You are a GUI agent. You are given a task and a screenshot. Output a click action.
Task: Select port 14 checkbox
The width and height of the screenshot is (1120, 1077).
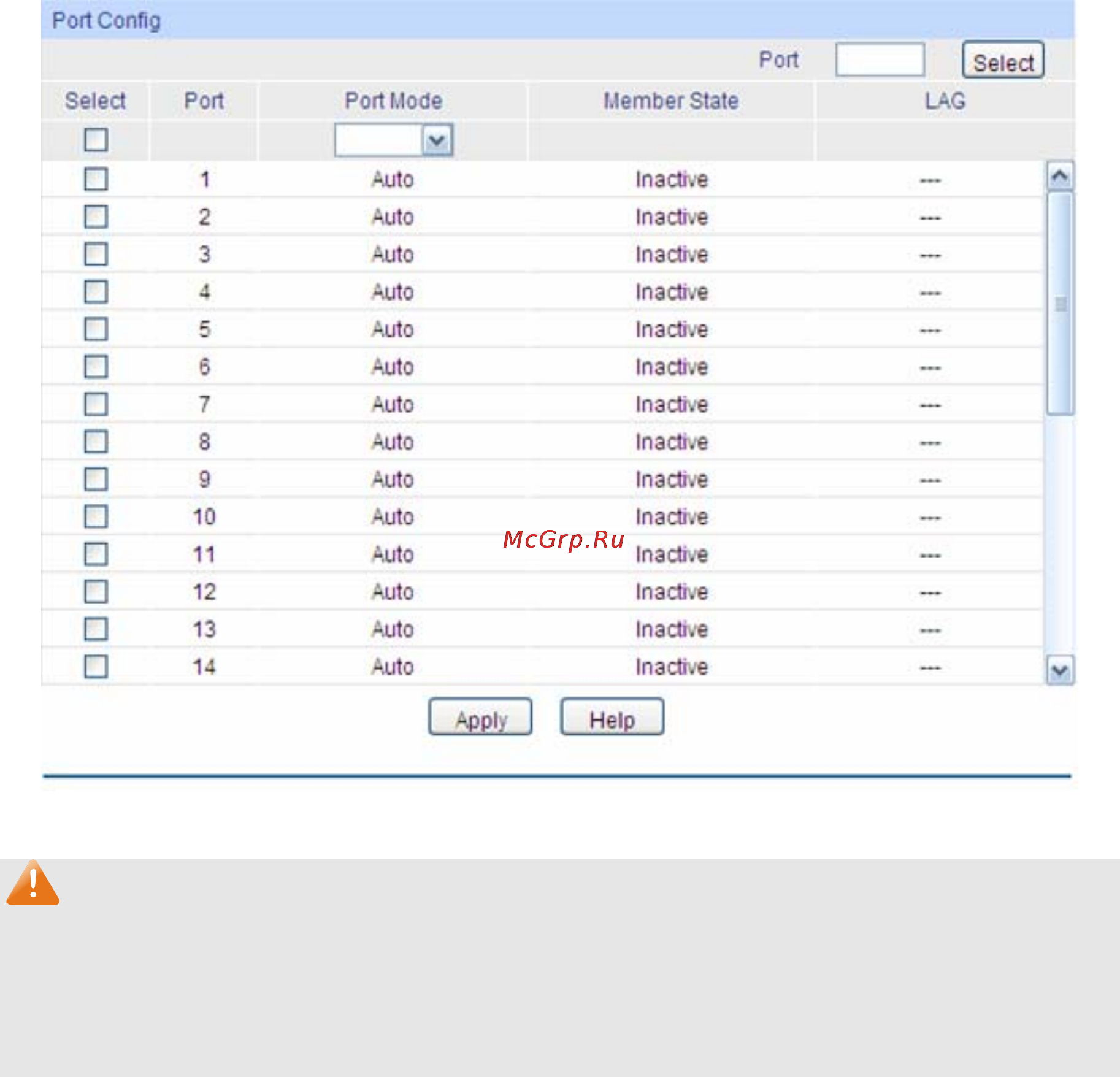(96, 667)
